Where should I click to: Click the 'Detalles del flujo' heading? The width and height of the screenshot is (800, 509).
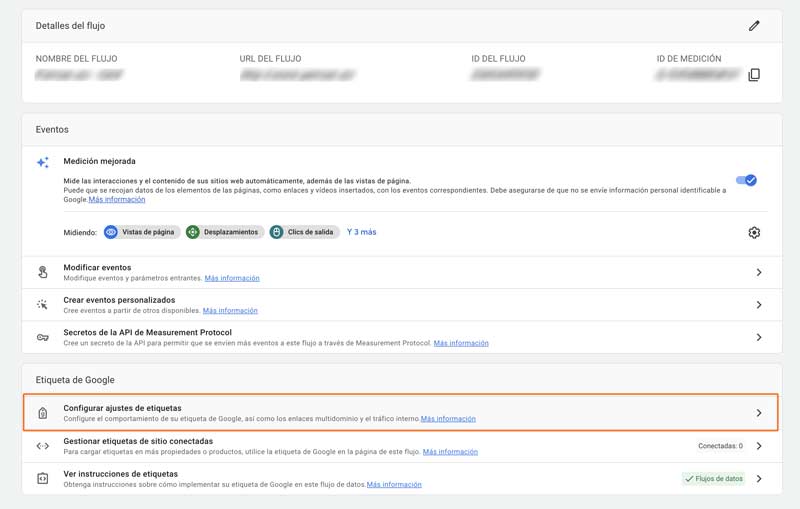pyautogui.click(x=70, y=26)
